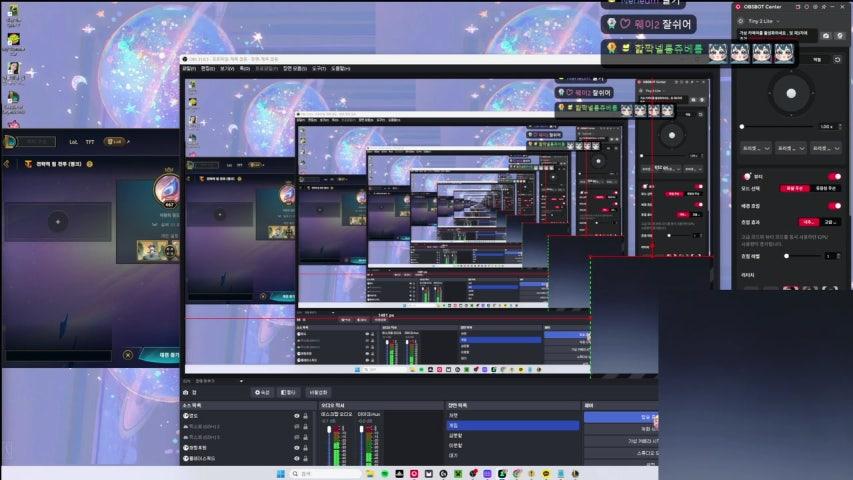Screen dimensions: 853x480
Task: Hide the first source using its eye icon
Action: (296, 416)
